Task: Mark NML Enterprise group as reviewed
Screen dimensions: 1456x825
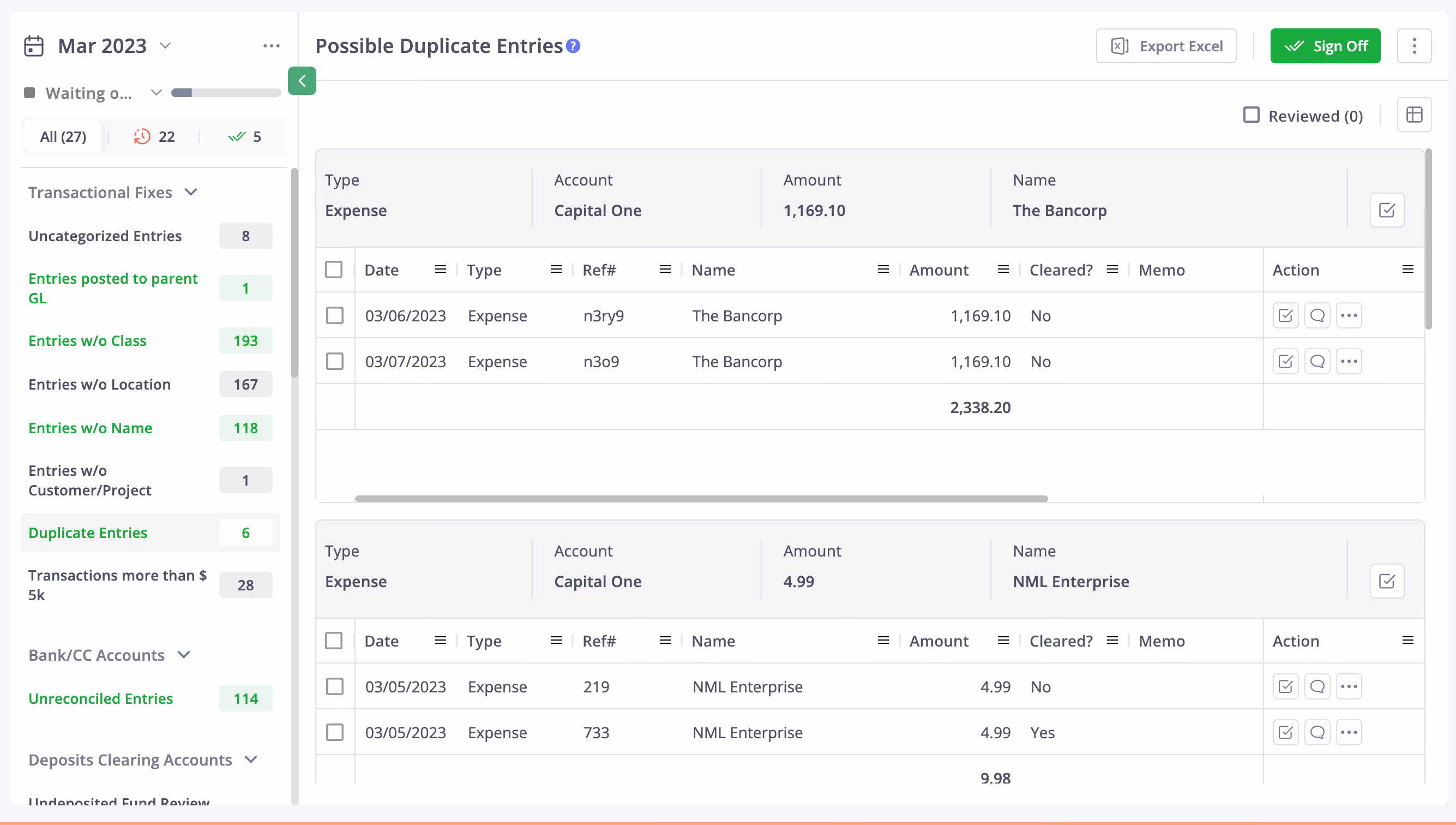Action: [1387, 581]
